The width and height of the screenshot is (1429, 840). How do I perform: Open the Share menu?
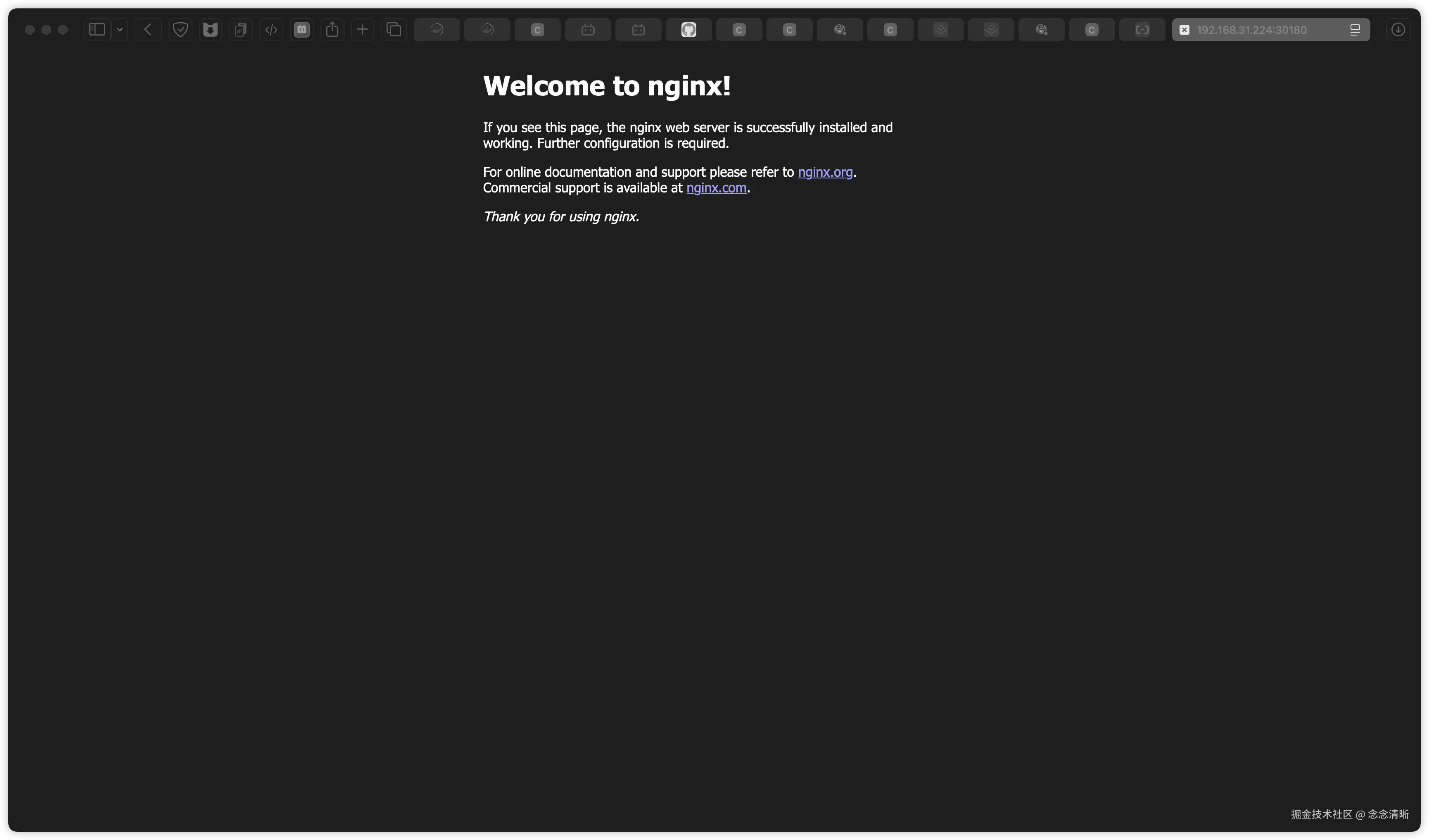332,29
